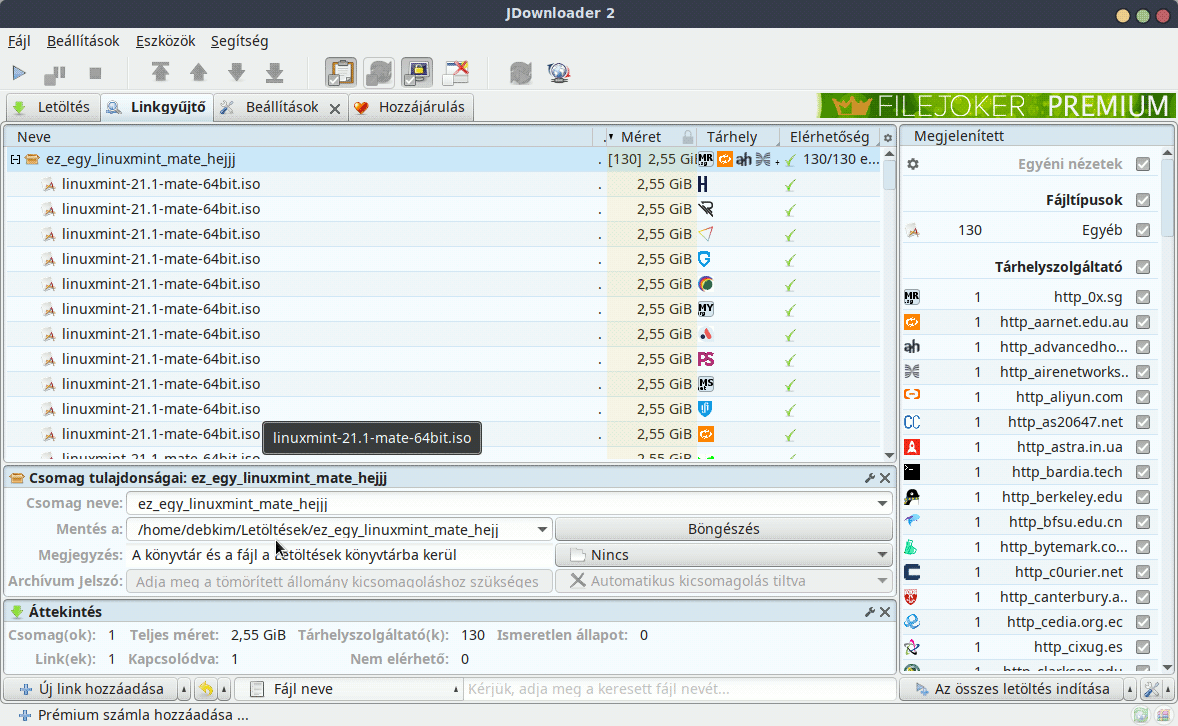Uncheck the http_aarnet.edu.au checkbox
The height and width of the screenshot is (726, 1178).
point(1143,322)
